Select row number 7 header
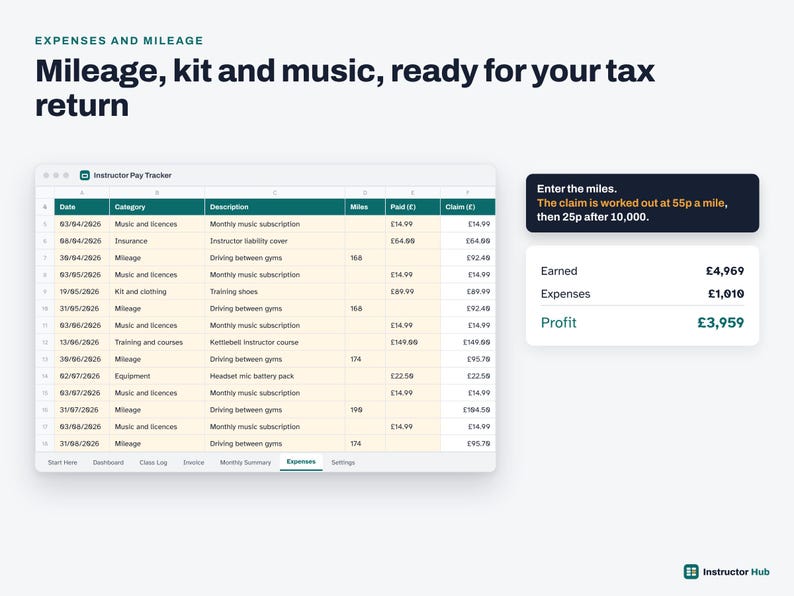Image resolution: width=794 pixels, height=596 pixels. pos(45,258)
